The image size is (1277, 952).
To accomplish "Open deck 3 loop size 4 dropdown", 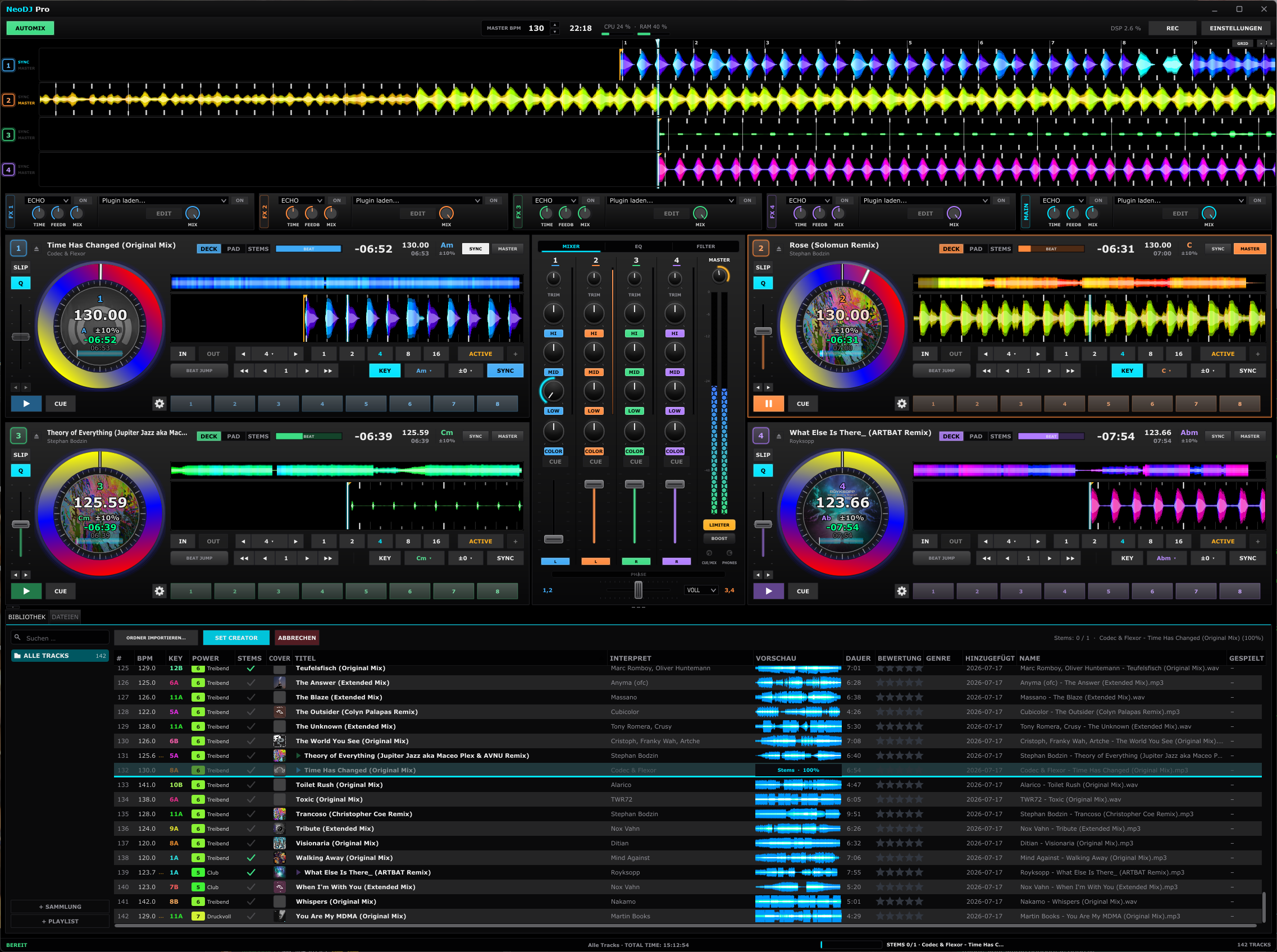I will click(268, 542).
